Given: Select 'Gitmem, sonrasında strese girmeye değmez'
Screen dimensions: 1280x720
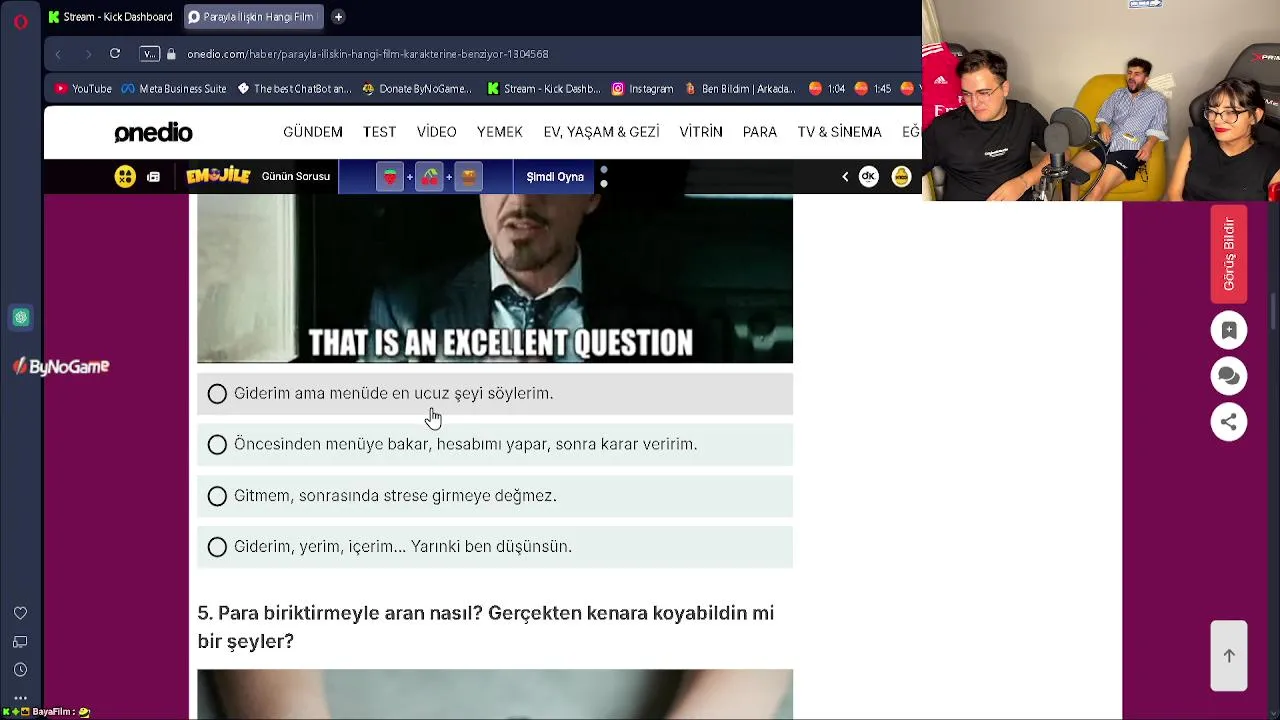Looking at the screenshot, I should coord(495,496).
